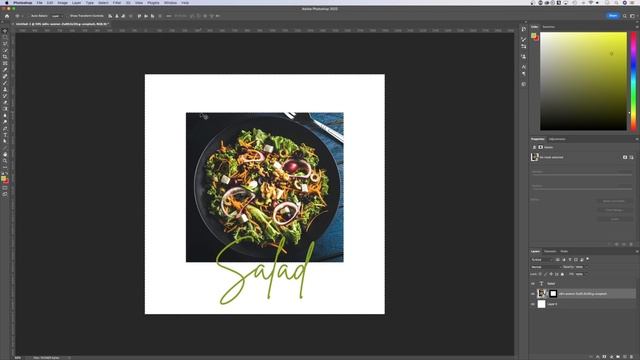640x360 pixels.
Task: Open the Auto-Select Layer dropdown
Action: pos(57,16)
